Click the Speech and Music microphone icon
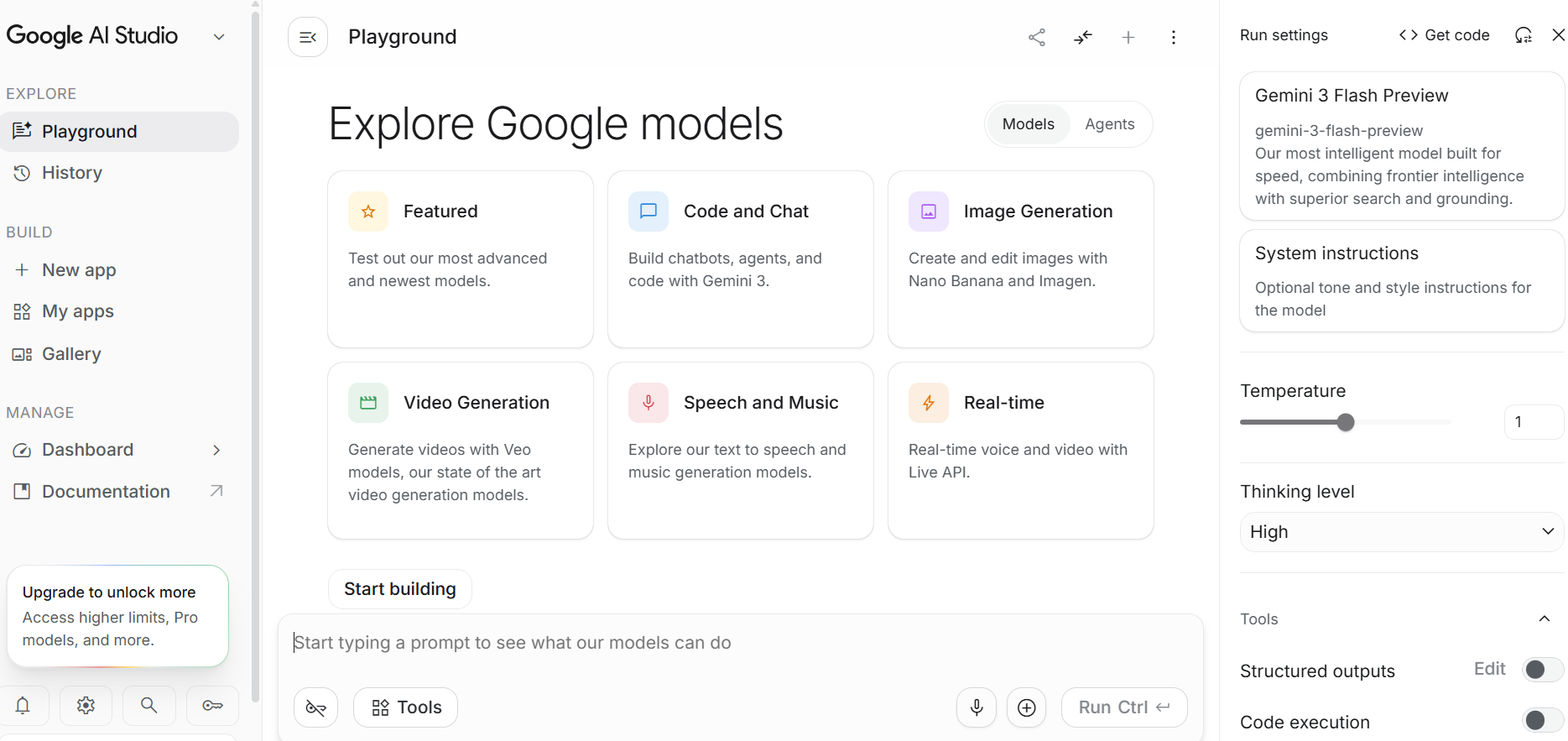The height and width of the screenshot is (741, 1568). 649,403
